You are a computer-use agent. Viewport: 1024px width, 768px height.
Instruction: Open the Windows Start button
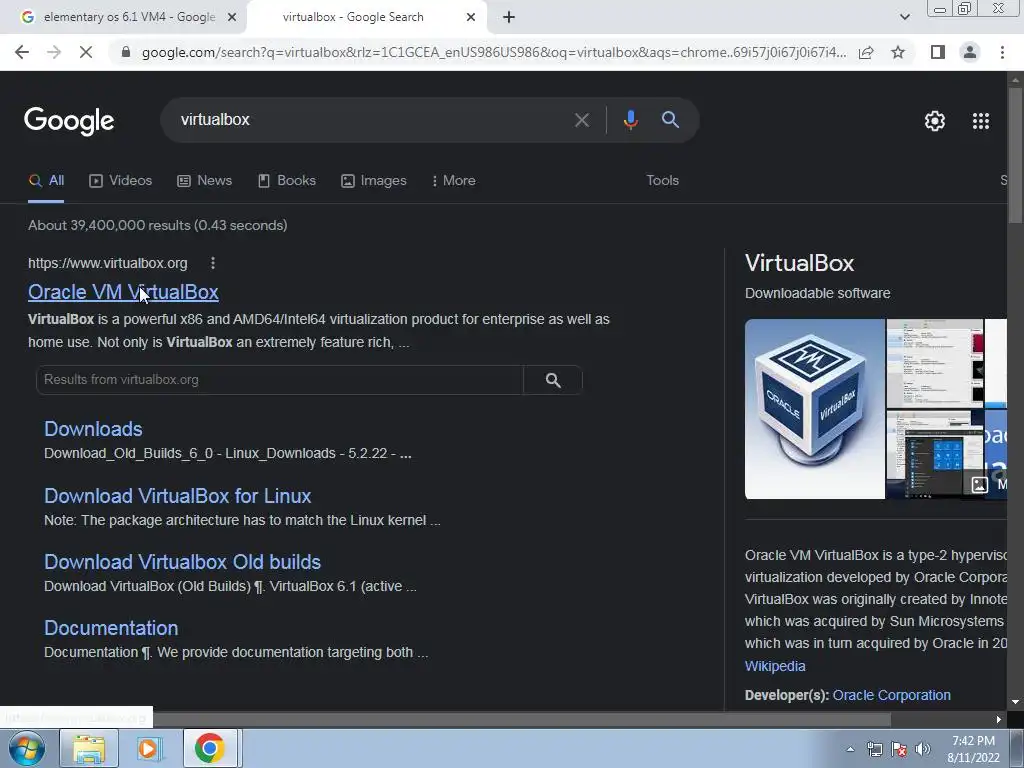[x=26, y=748]
